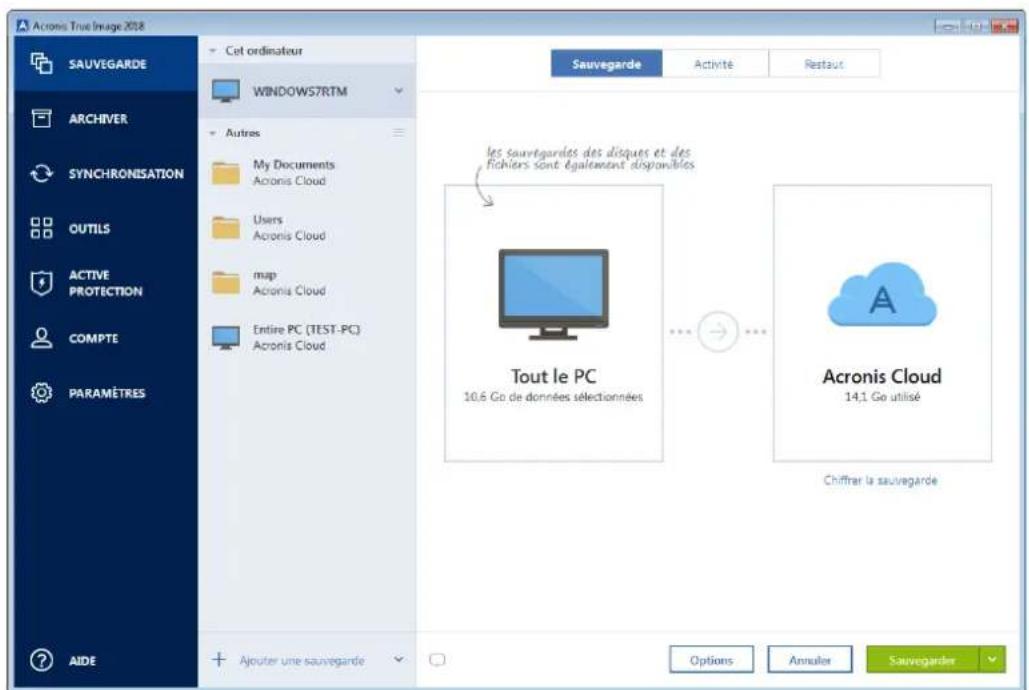
Task: Open the OUTILS menu label
Action: (x=89, y=228)
